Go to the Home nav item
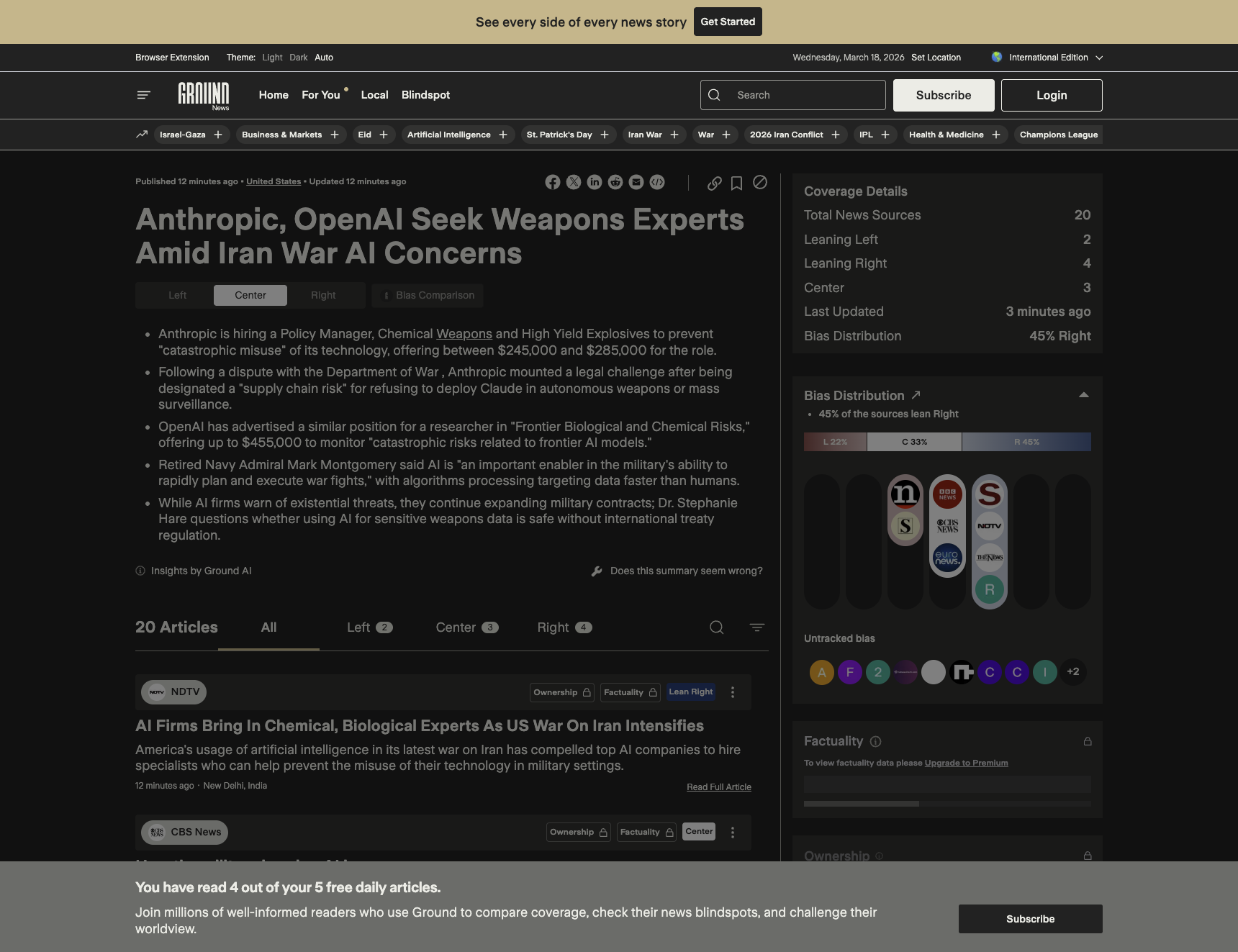This screenshot has height=952, width=1238. point(274,95)
